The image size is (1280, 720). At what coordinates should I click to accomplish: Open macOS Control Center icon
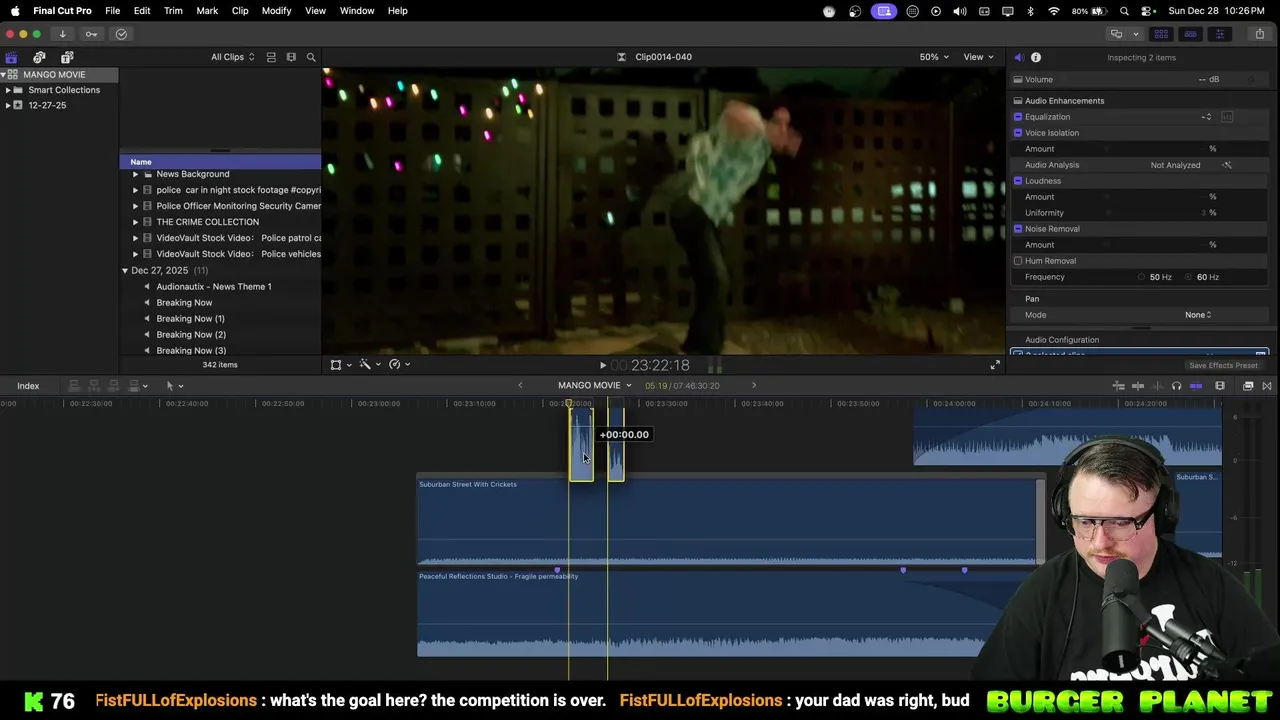[1147, 11]
